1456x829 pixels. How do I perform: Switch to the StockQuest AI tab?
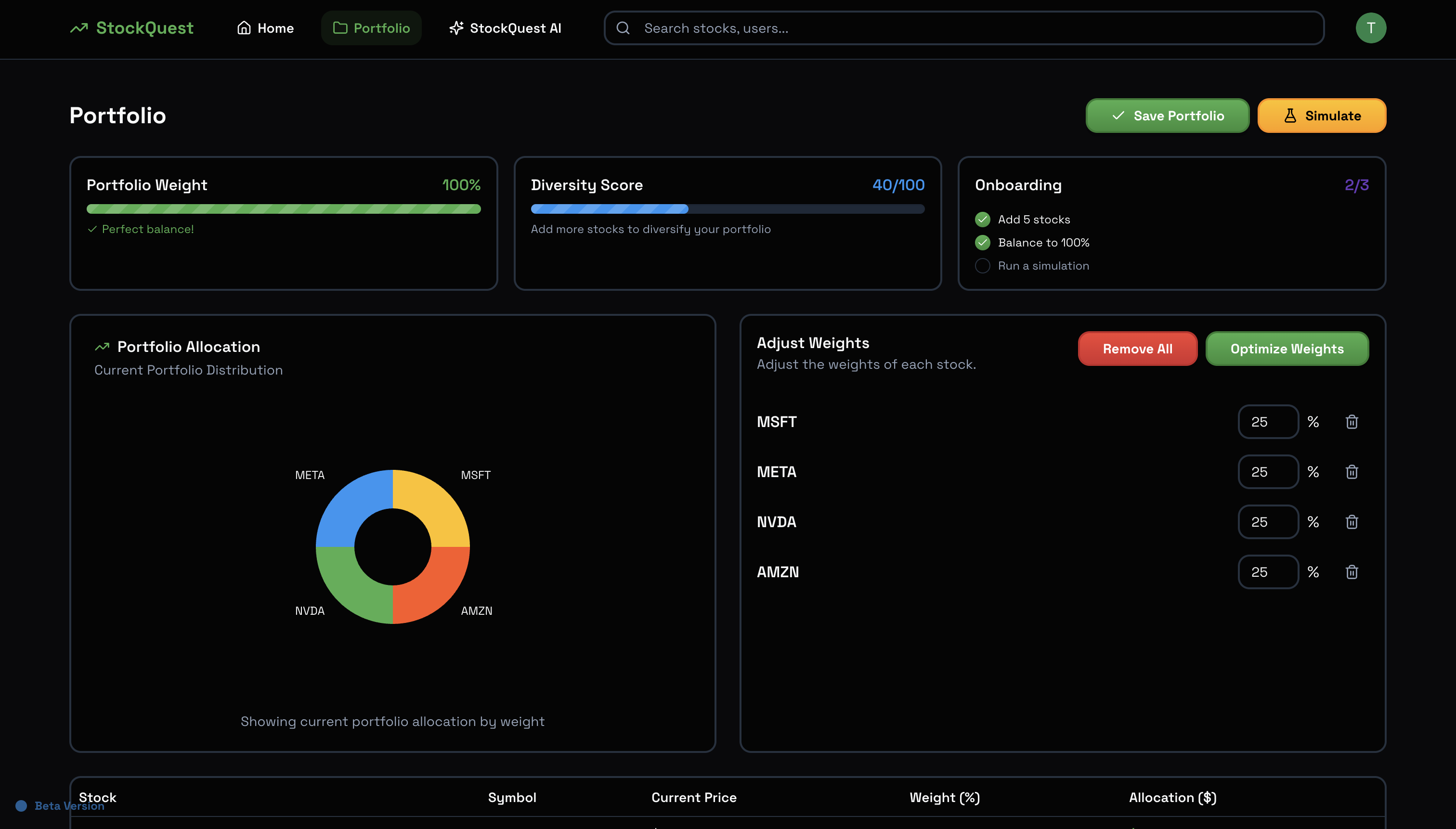click(505, 28)
